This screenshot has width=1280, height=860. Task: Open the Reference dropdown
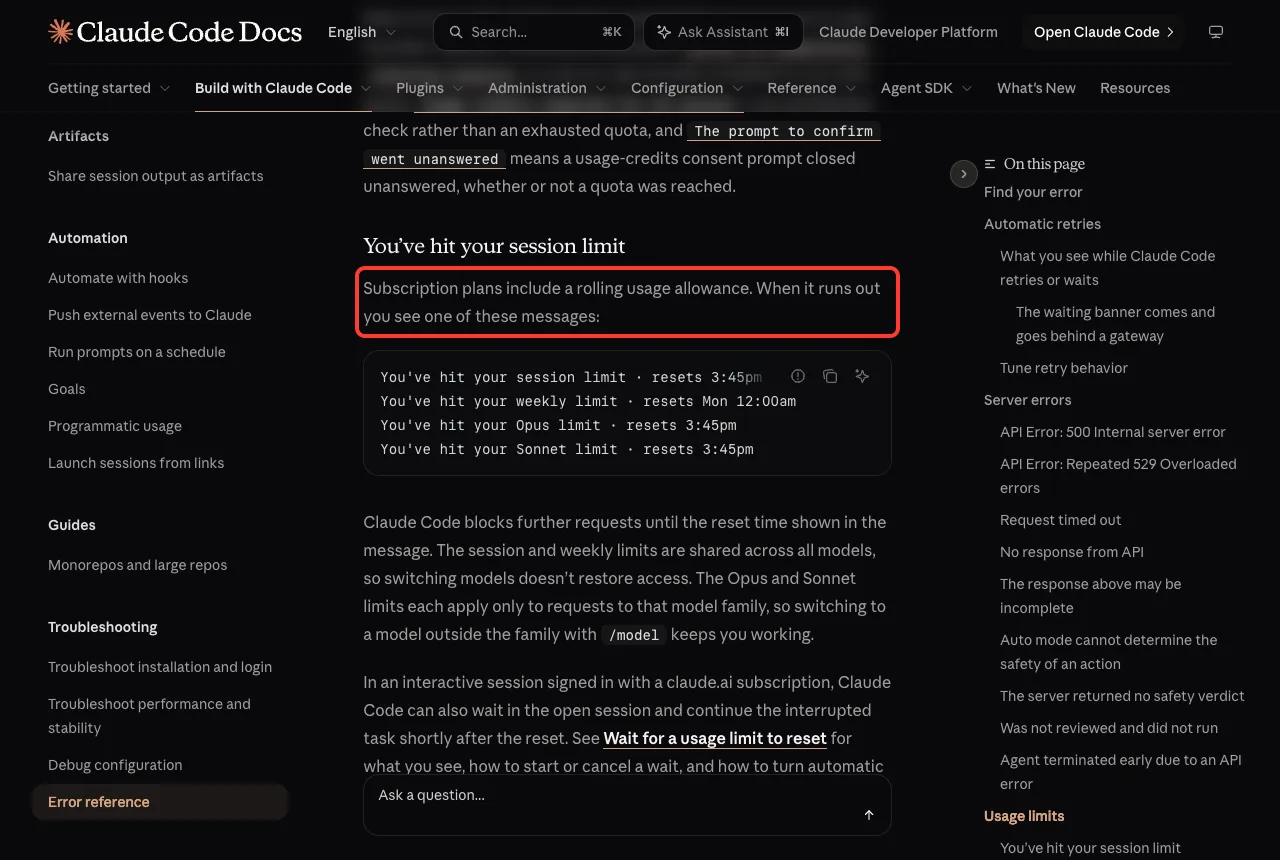[812, 88]
